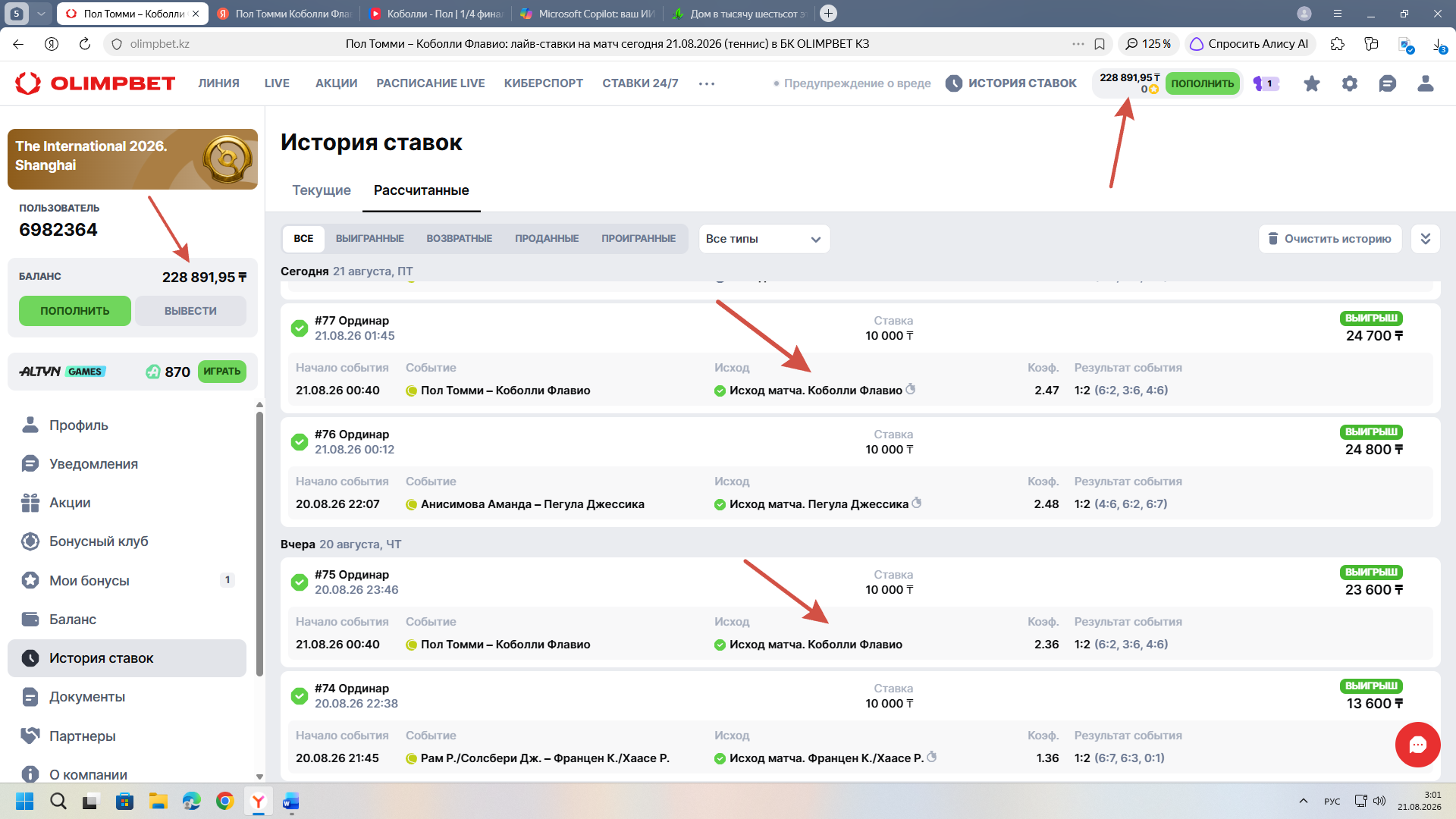
Task: Click the purple bonus gift icon
Action: pyautogui.click(x=1266, y=83)
